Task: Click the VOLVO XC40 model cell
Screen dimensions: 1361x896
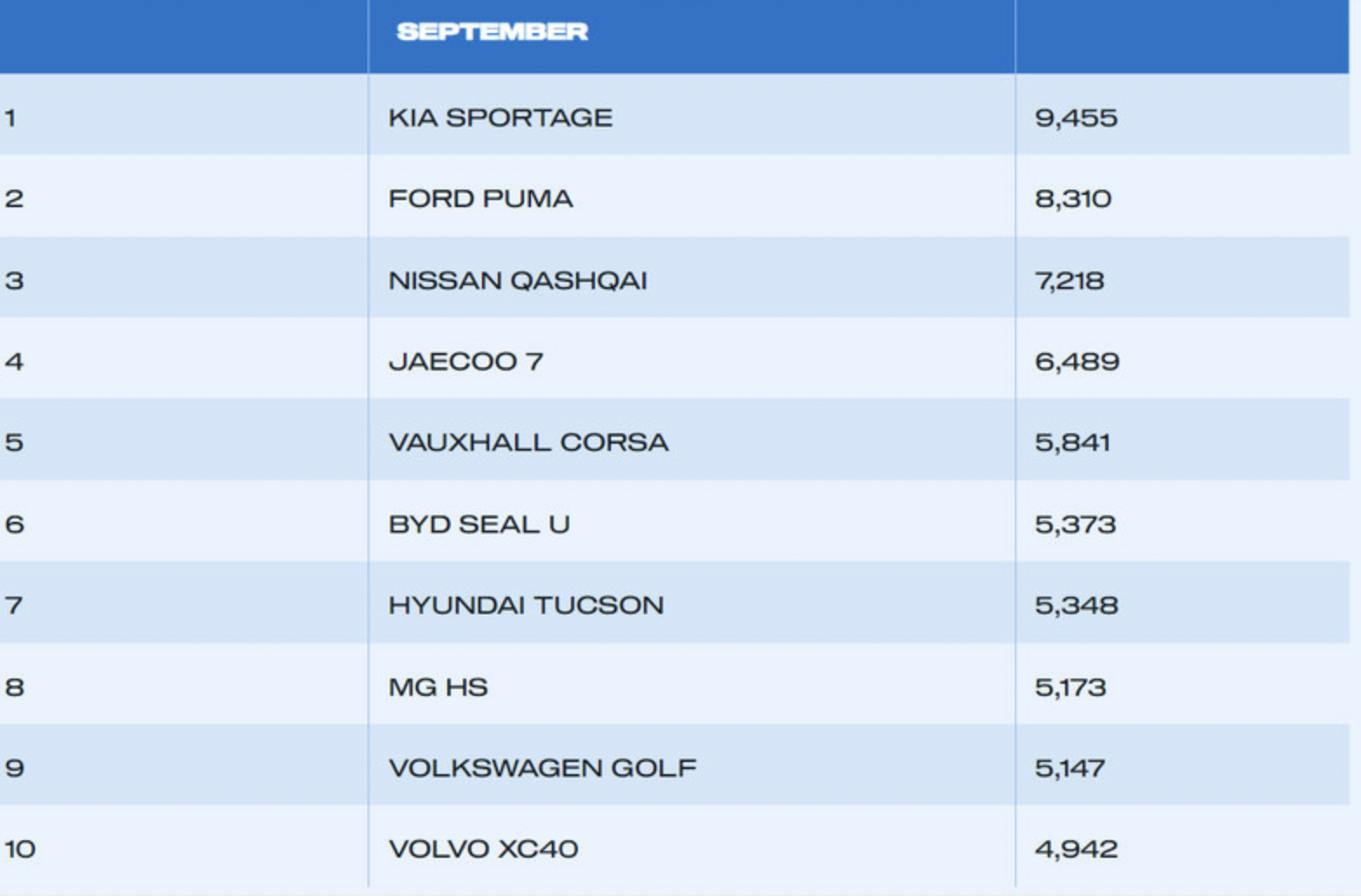Action: [x=483, y=849]
